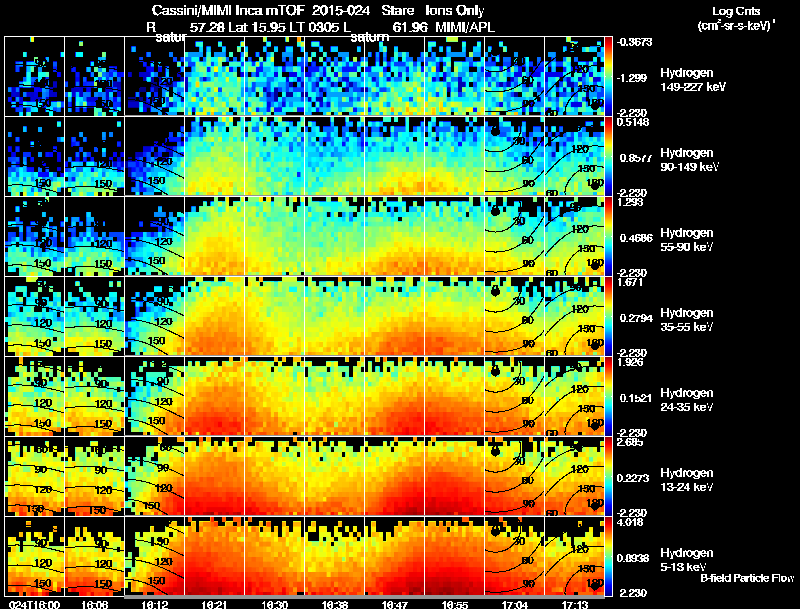800x609 pixels.
Task: Click the Cassini/MIMI Inca mTOF title line
Action: pos(318,10)
